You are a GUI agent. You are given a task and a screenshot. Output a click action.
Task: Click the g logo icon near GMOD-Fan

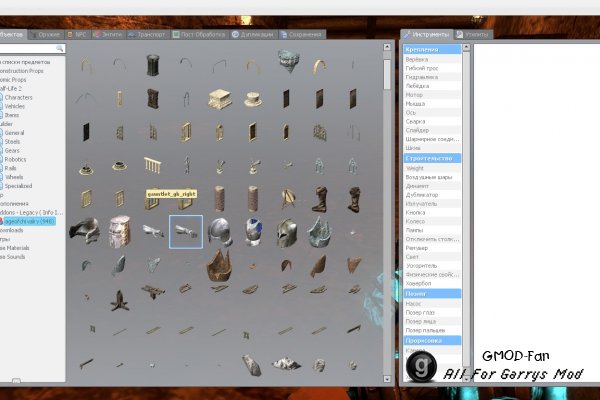422,365
